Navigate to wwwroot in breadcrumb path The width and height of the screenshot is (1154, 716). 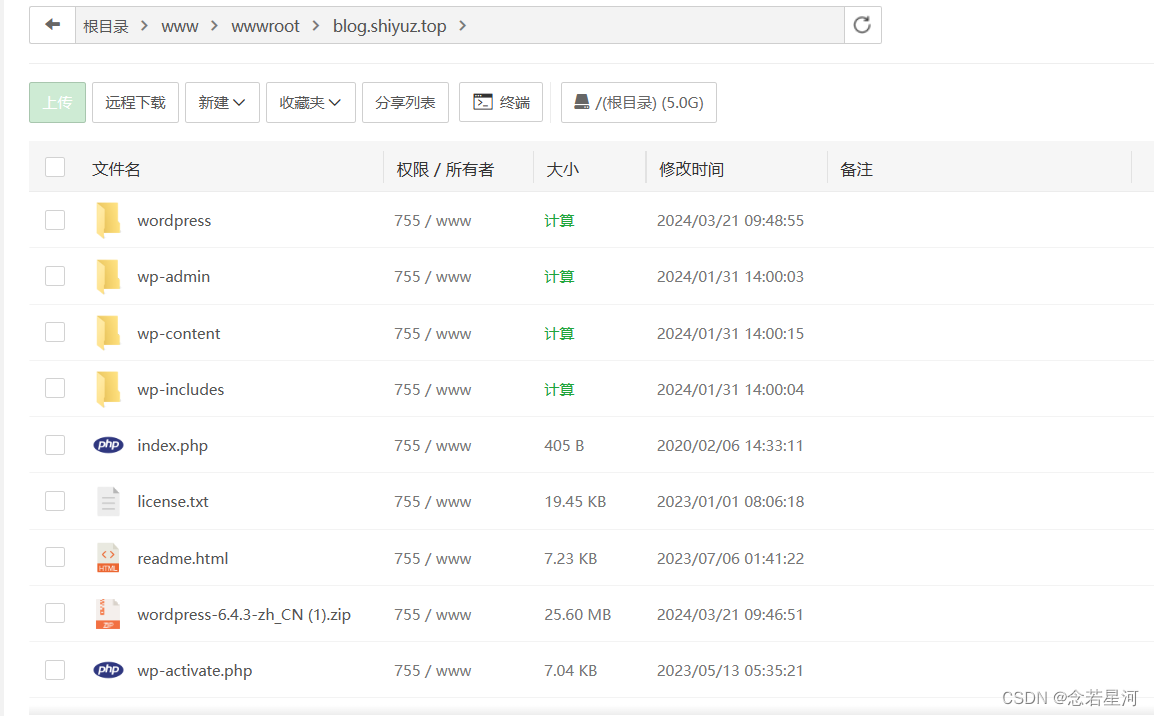click(265, 26)
